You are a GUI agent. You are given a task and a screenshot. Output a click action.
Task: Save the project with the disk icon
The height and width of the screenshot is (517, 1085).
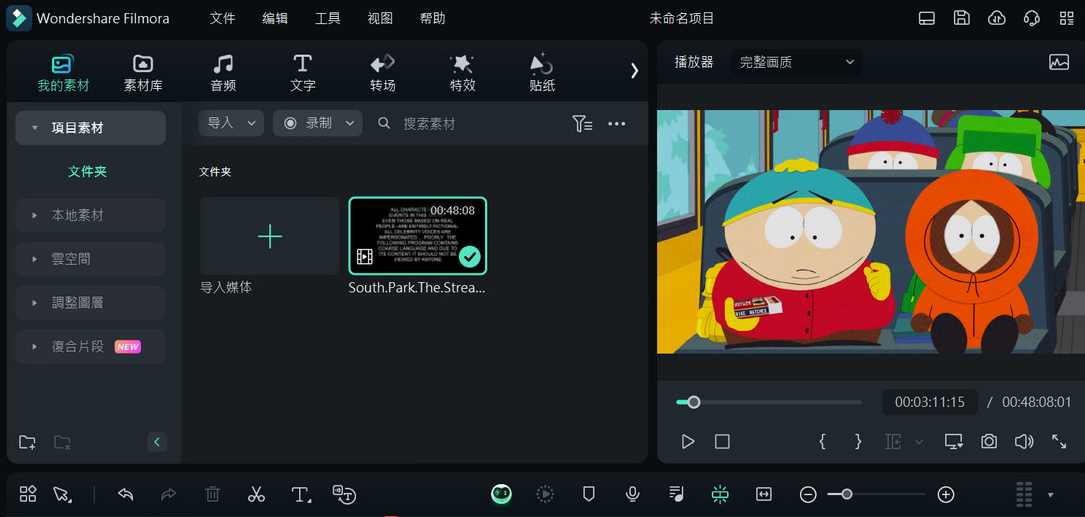tap(961, 18)
